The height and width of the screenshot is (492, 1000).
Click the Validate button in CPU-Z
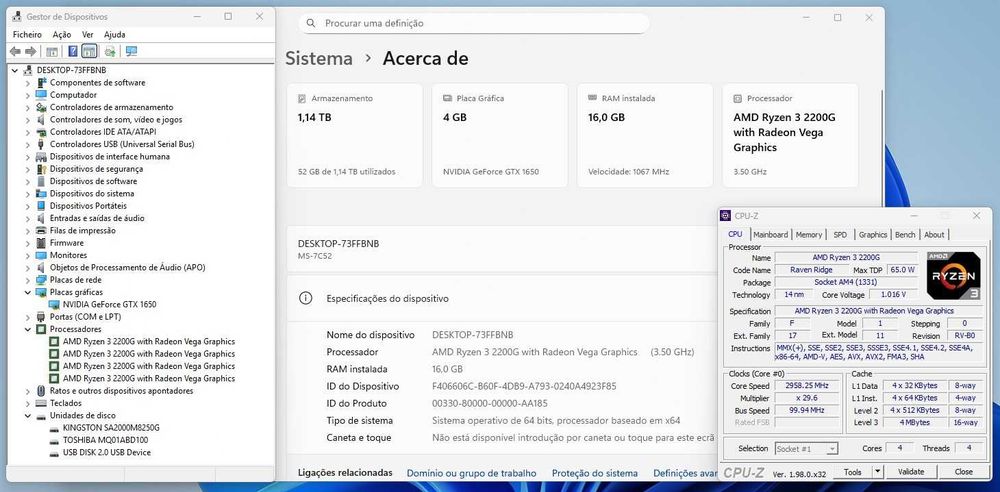pos(911,472)
